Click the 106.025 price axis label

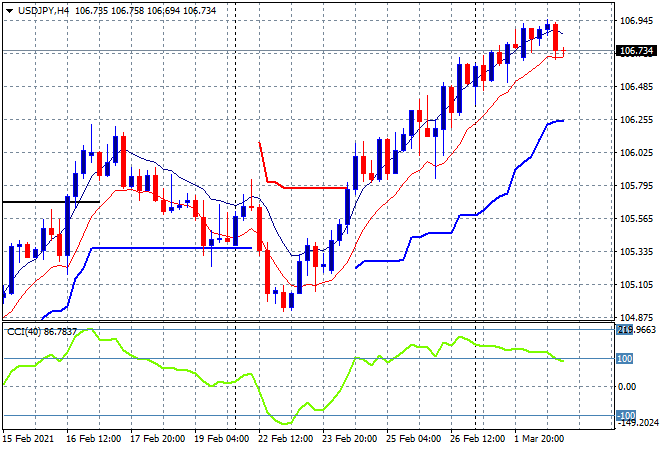(x=636, y=152)
